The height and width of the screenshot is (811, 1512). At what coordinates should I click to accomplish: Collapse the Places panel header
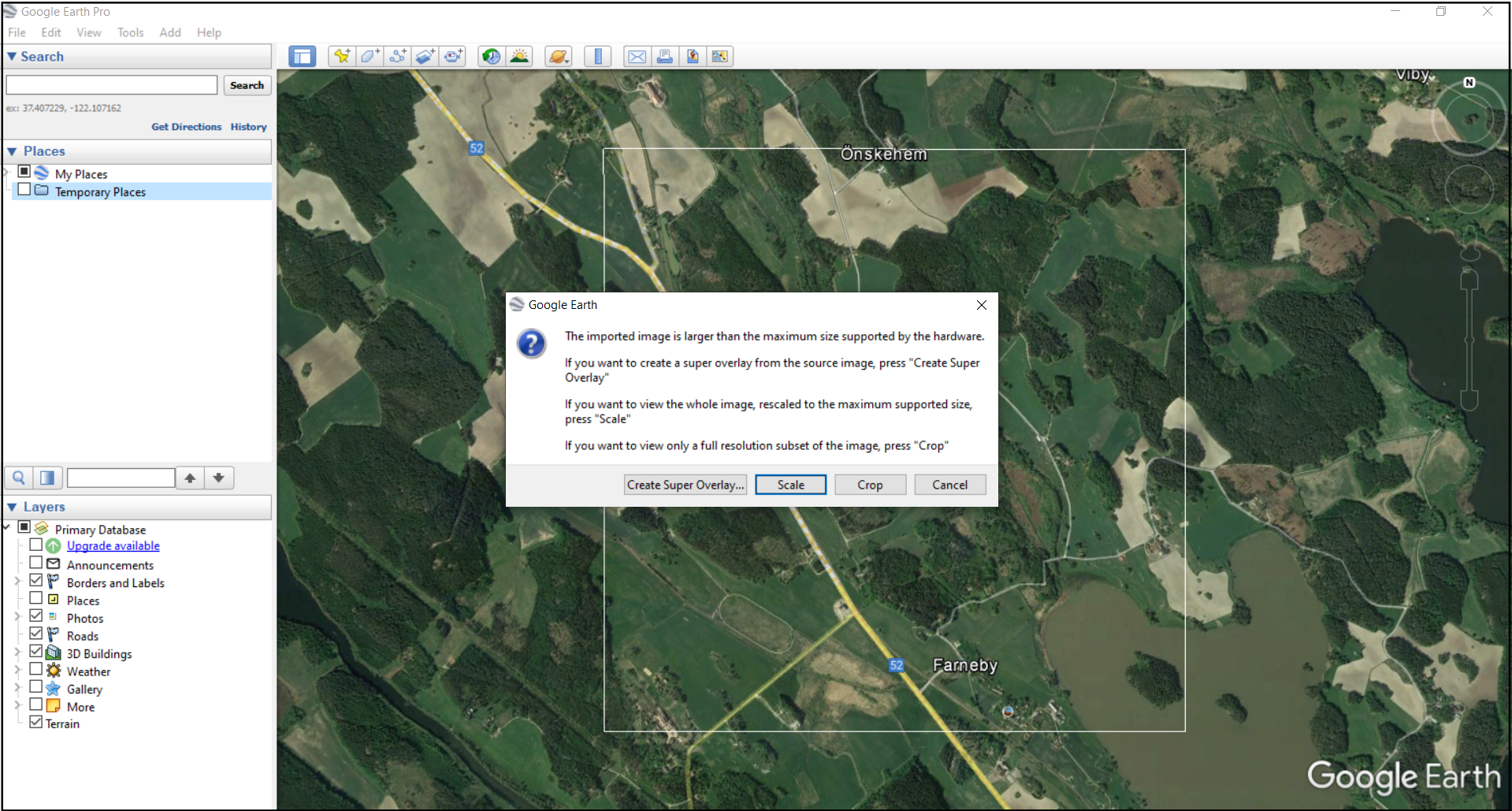click(x=138, y=151)
